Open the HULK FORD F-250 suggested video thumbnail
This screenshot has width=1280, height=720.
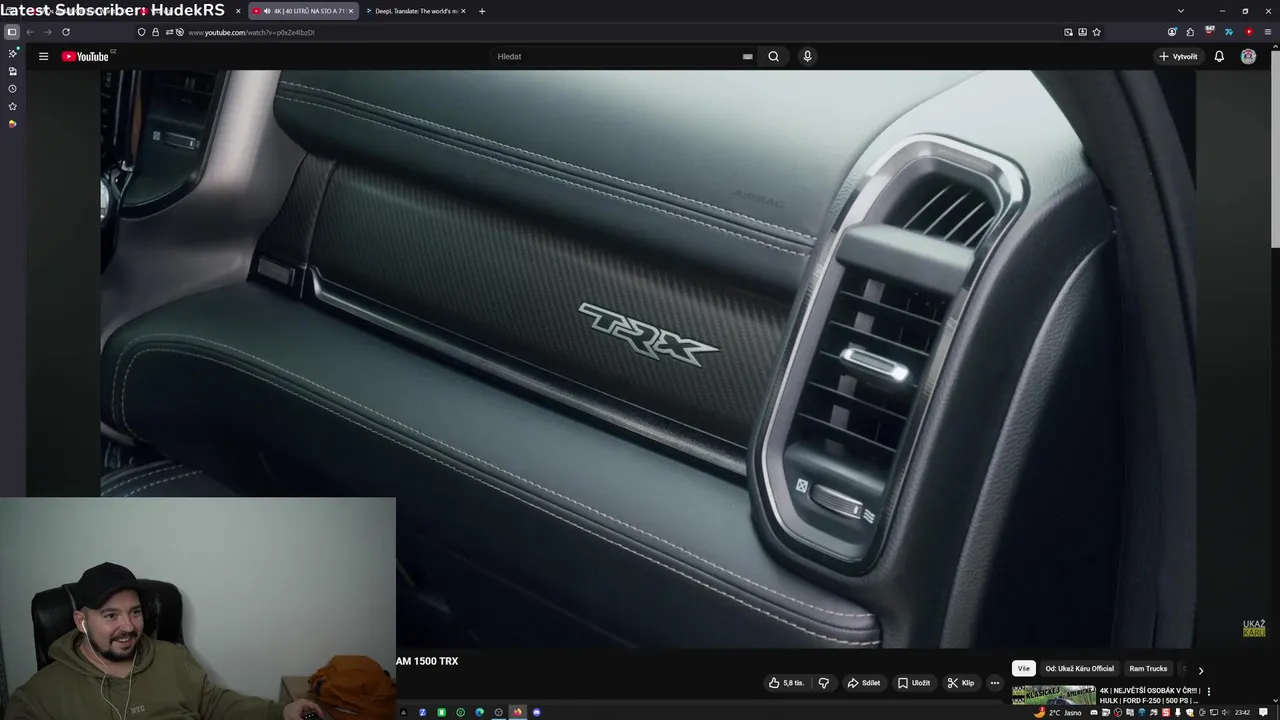point(1054,695)
